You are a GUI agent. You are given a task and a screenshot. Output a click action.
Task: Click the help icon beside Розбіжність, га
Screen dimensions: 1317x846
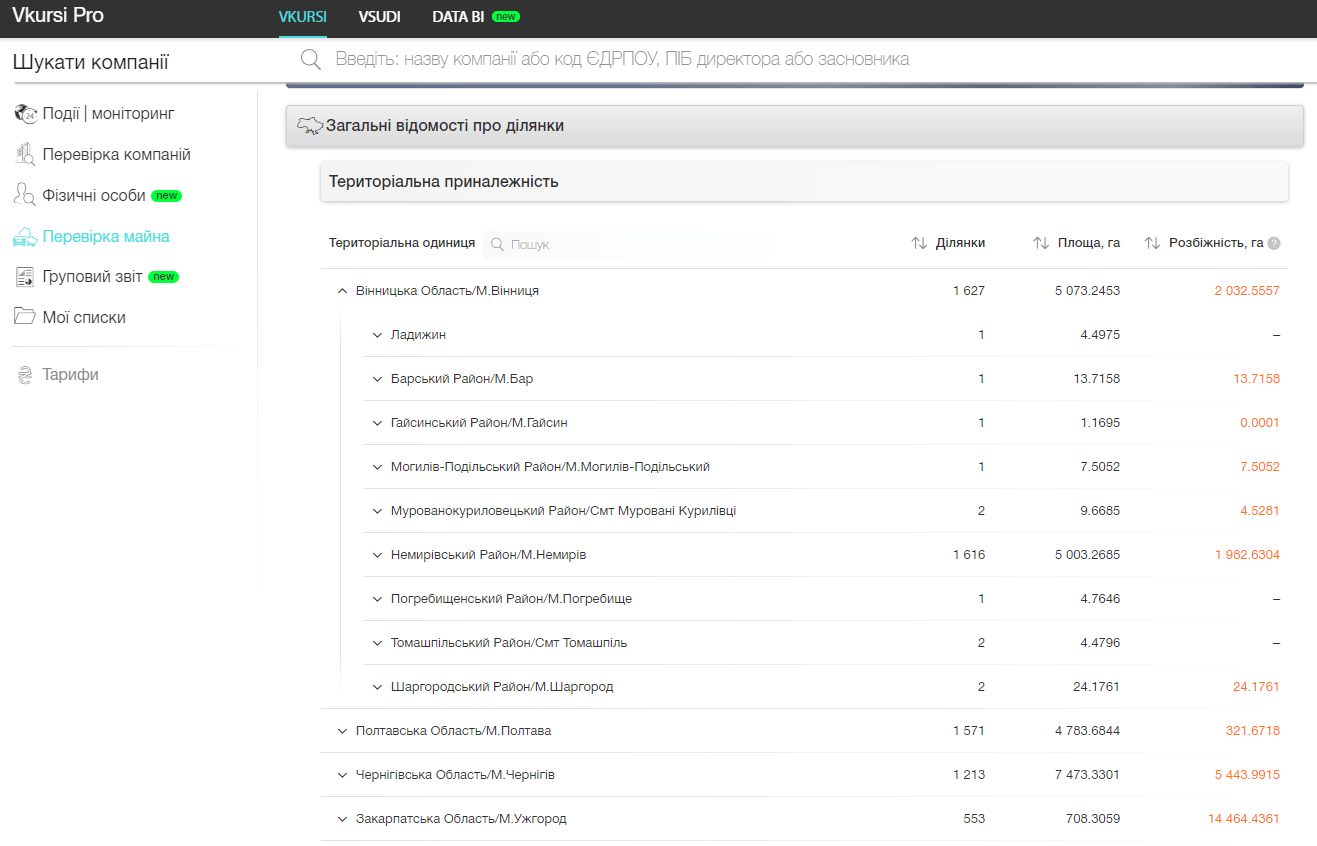(1274, 243)
